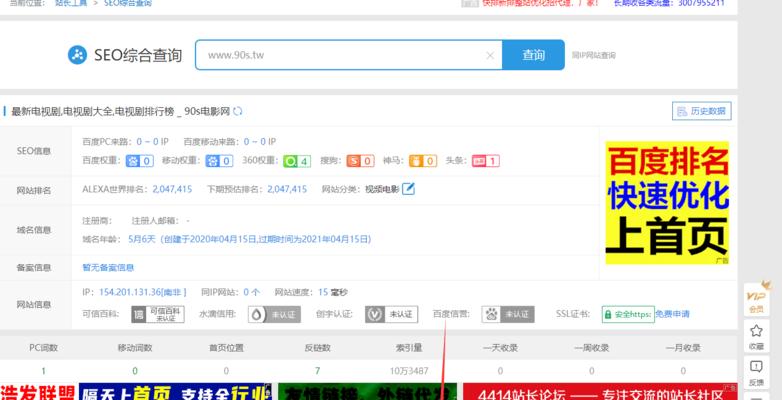Click 百度PC来路 0 ~ 0 IP value

[x=153, y=142]
